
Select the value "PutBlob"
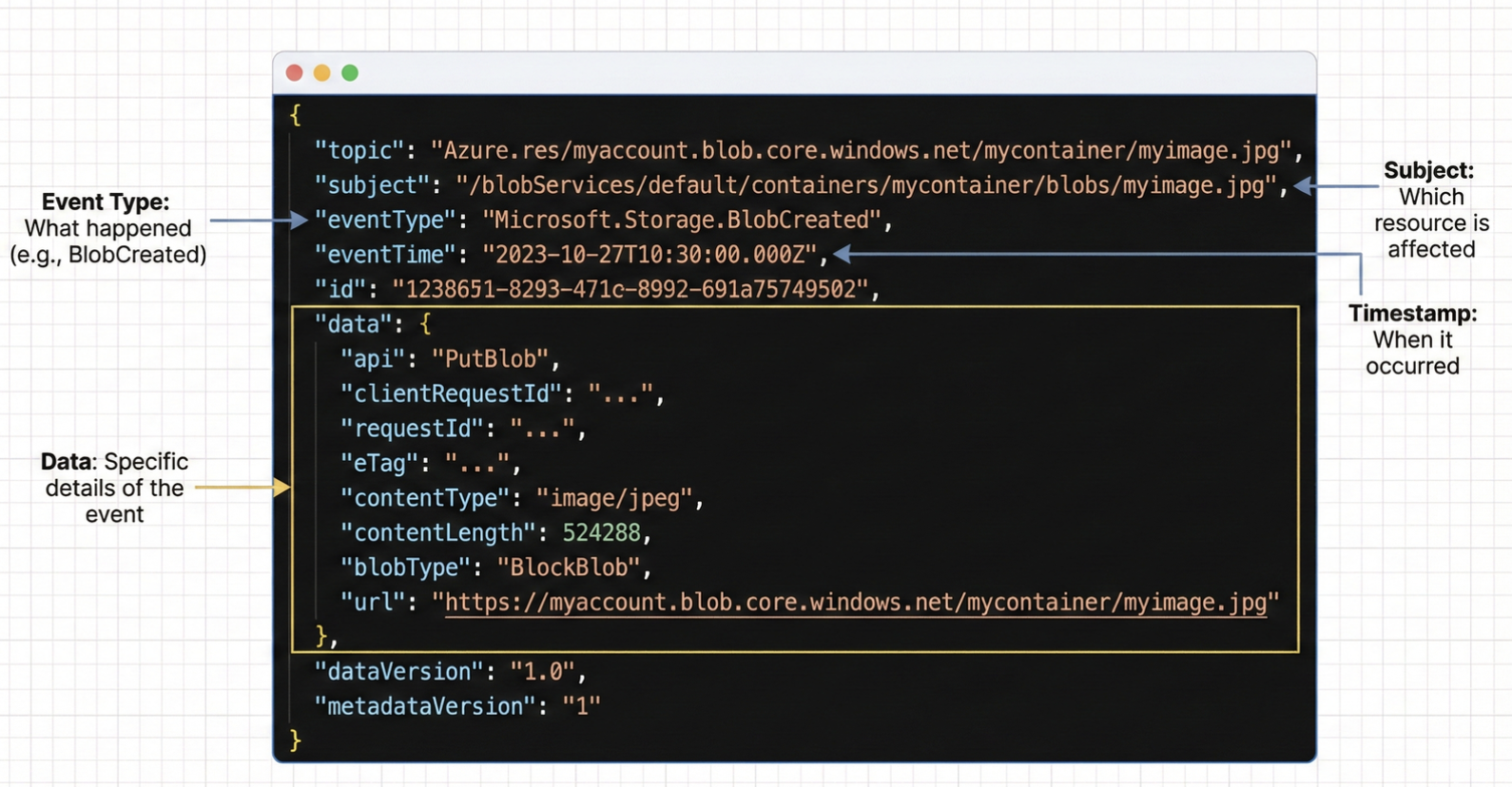(x=491, y=359)
